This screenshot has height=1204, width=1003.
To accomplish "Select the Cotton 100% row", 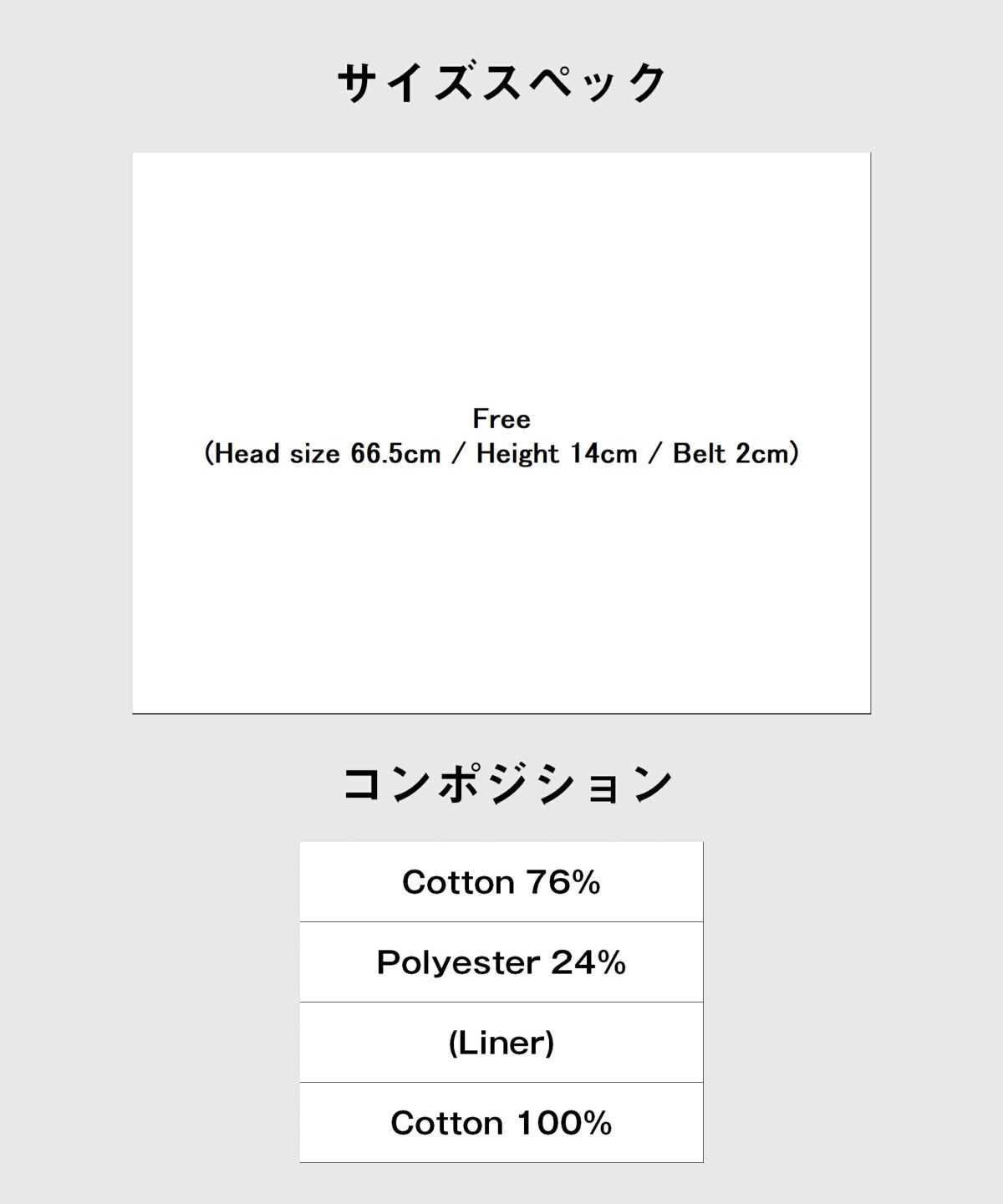I will point(501,1123).
